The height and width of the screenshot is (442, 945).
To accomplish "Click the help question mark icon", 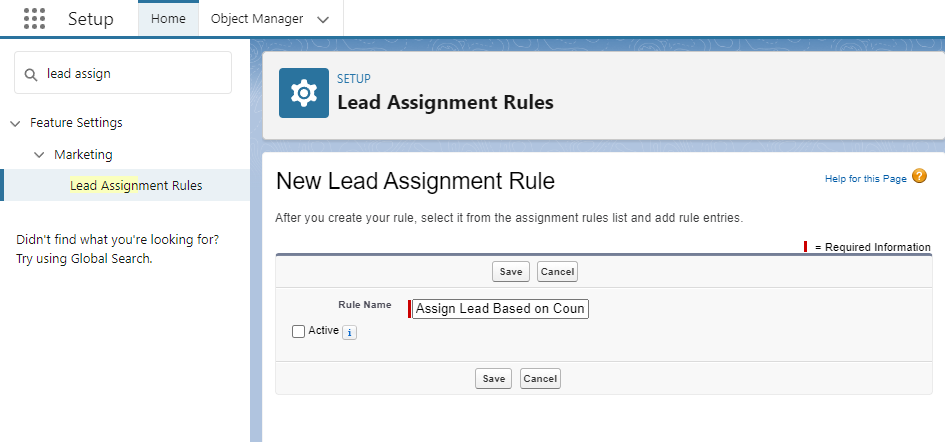I will coord(920,177).
